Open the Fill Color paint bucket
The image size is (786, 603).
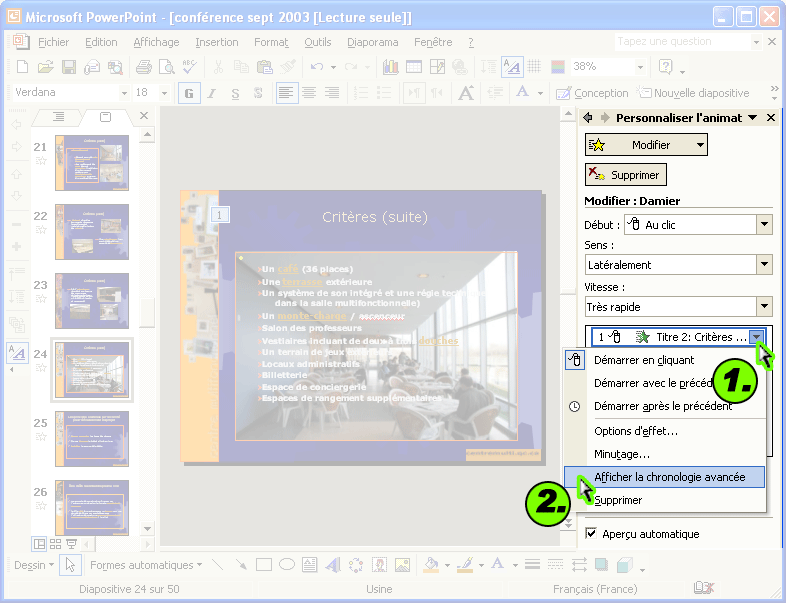point(431,565)
